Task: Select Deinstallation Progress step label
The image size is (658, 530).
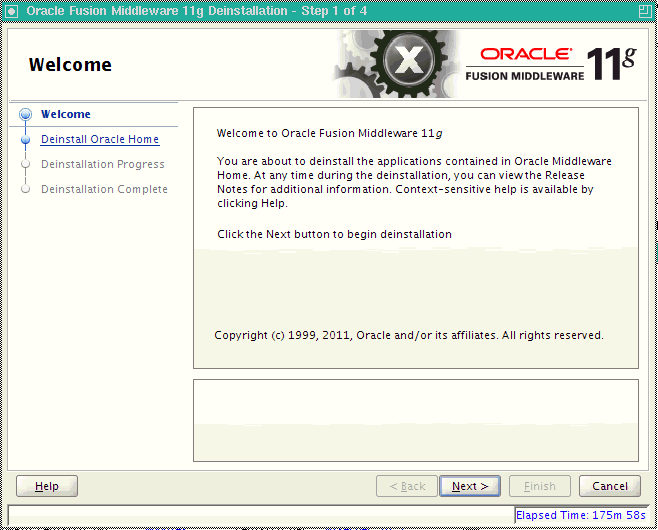Action: click(x=103, y=164)
